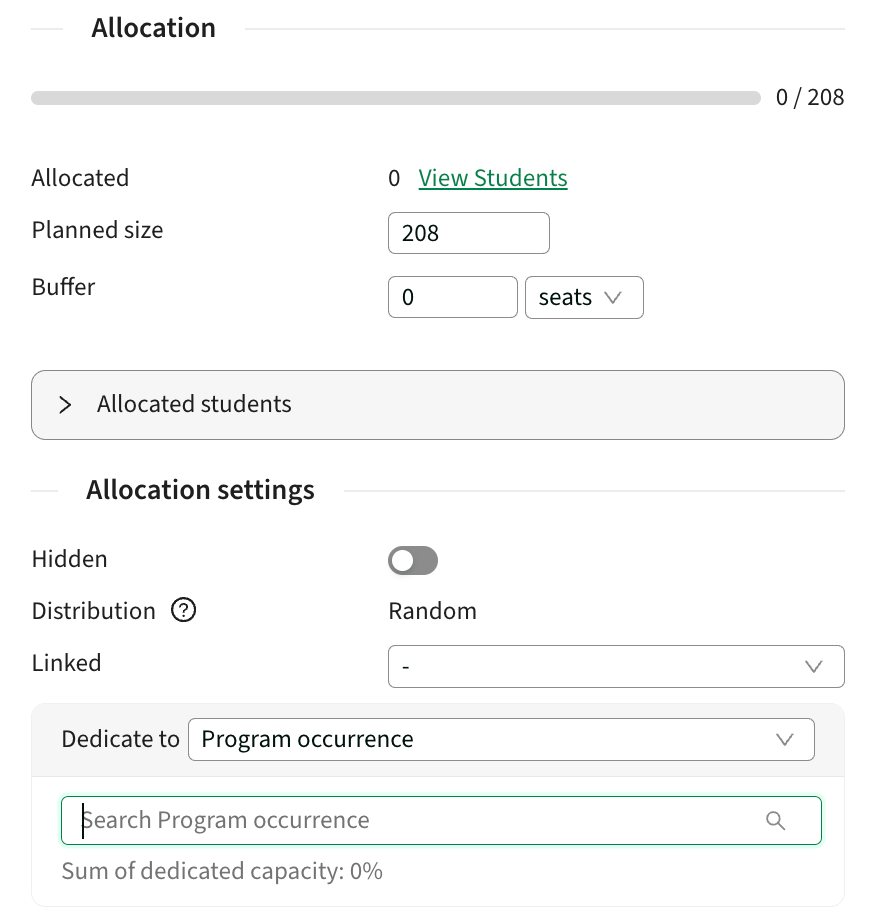Viewport: 884px width, 916px height.
Task: Open the seats unit dropdown
Action: click(584, 297)
